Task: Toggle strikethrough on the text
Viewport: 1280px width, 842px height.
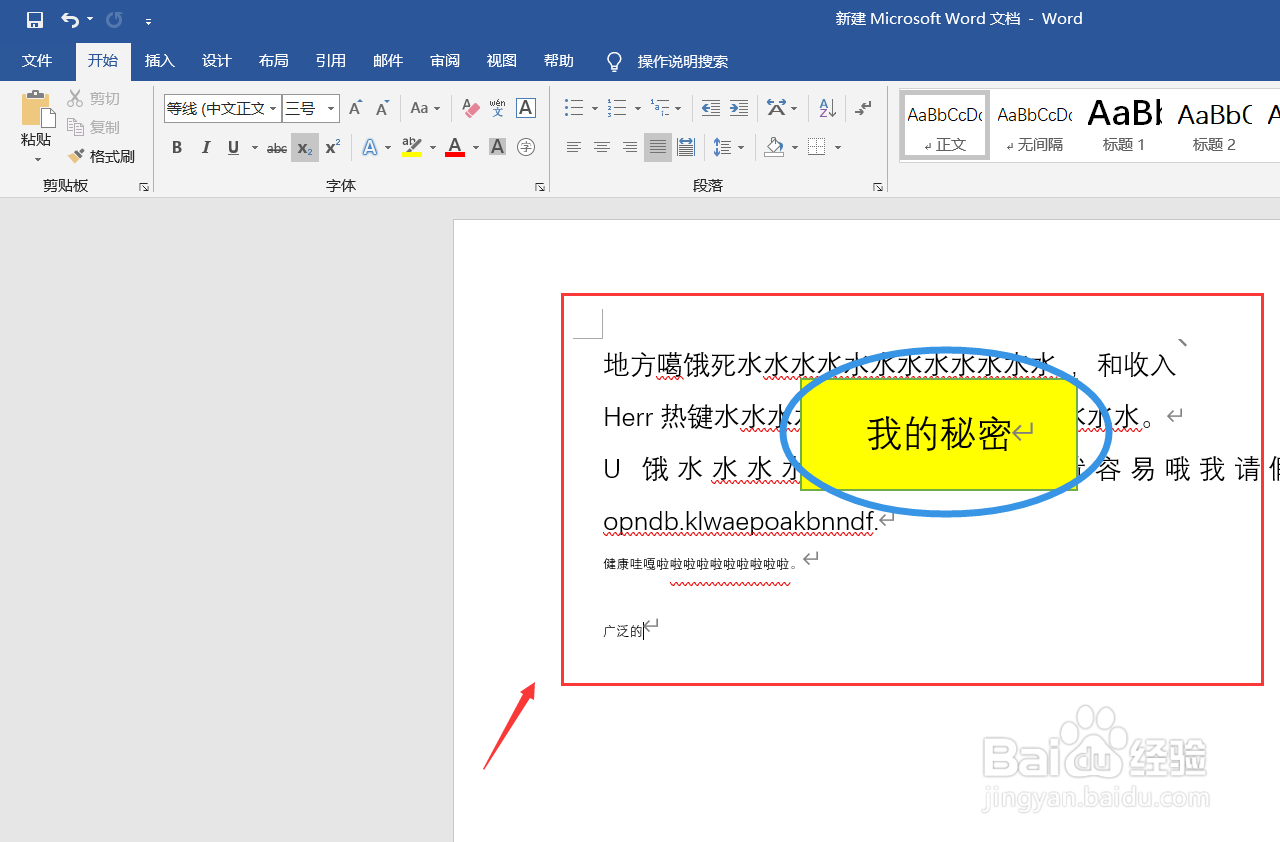Action: (x=276, y=147)
